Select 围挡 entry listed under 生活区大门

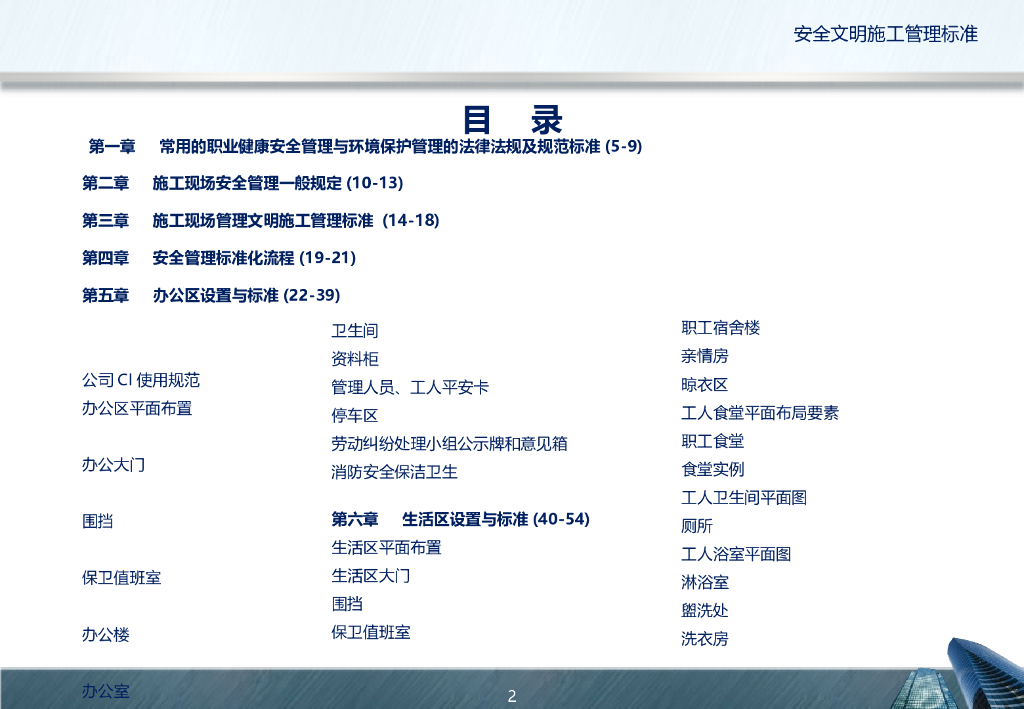tap(347, 604)
